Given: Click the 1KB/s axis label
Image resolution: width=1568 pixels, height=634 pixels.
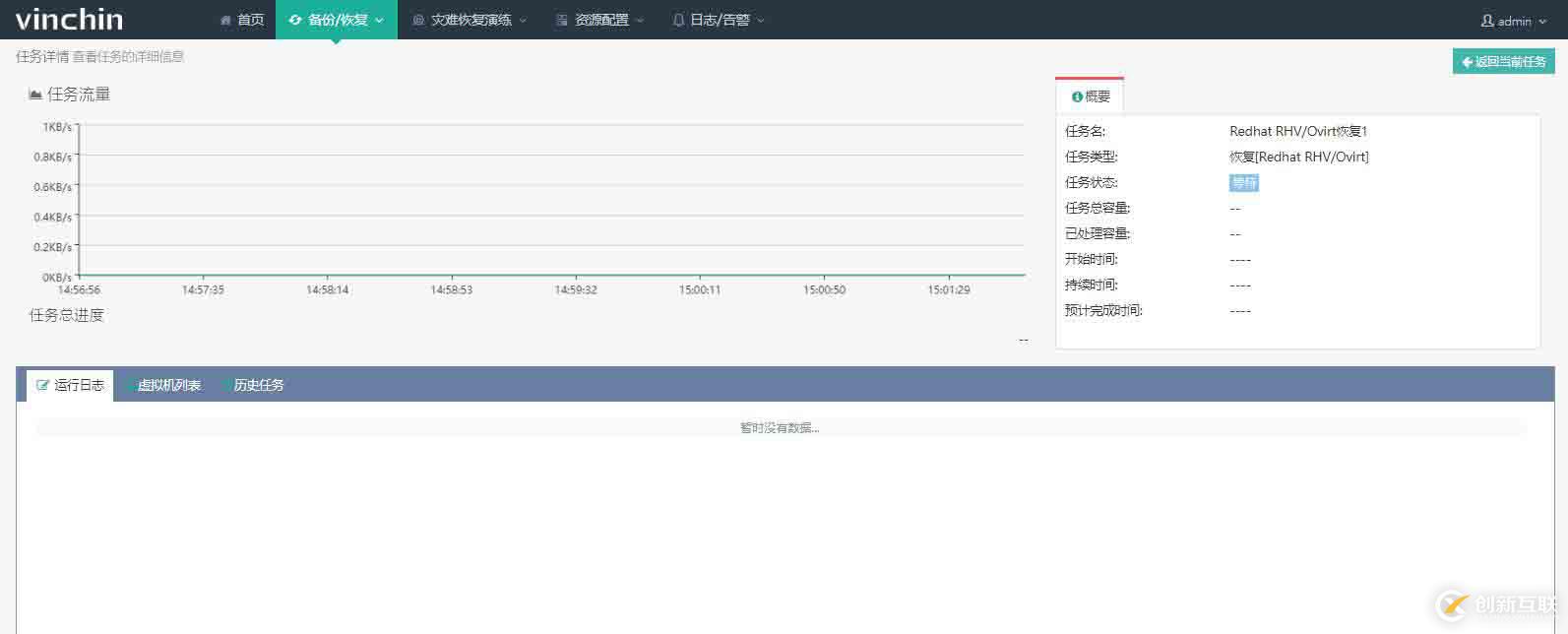Looking at the screenshot, I should coord(57,127).
